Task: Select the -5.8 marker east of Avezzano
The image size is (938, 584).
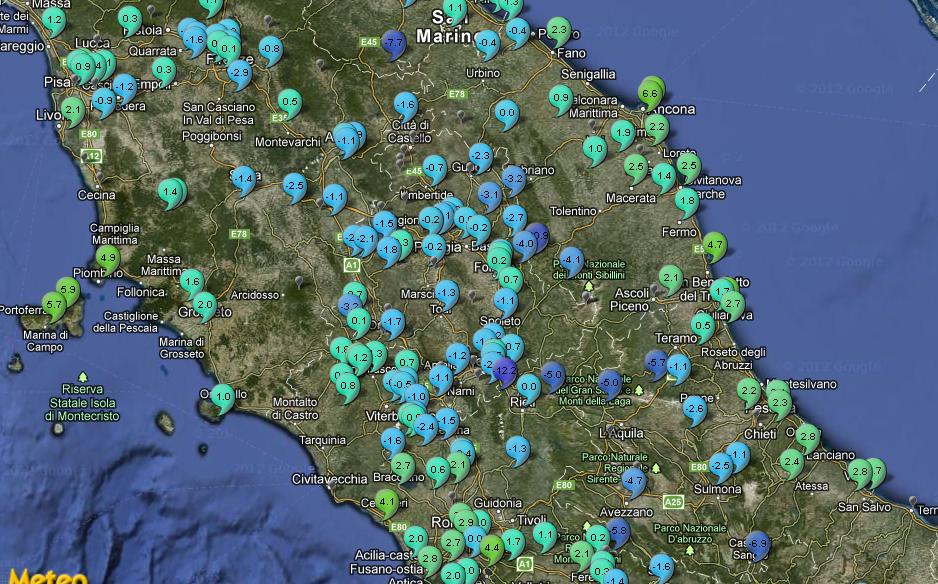Action: 618,530
